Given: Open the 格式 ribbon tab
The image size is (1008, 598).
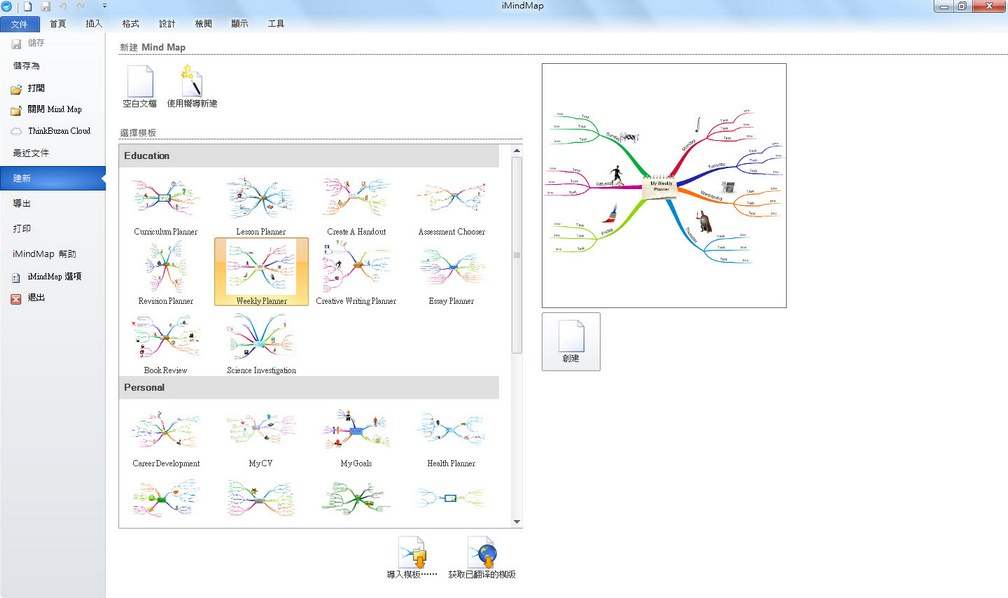Looking at the screenshot, I should point(130,24).
